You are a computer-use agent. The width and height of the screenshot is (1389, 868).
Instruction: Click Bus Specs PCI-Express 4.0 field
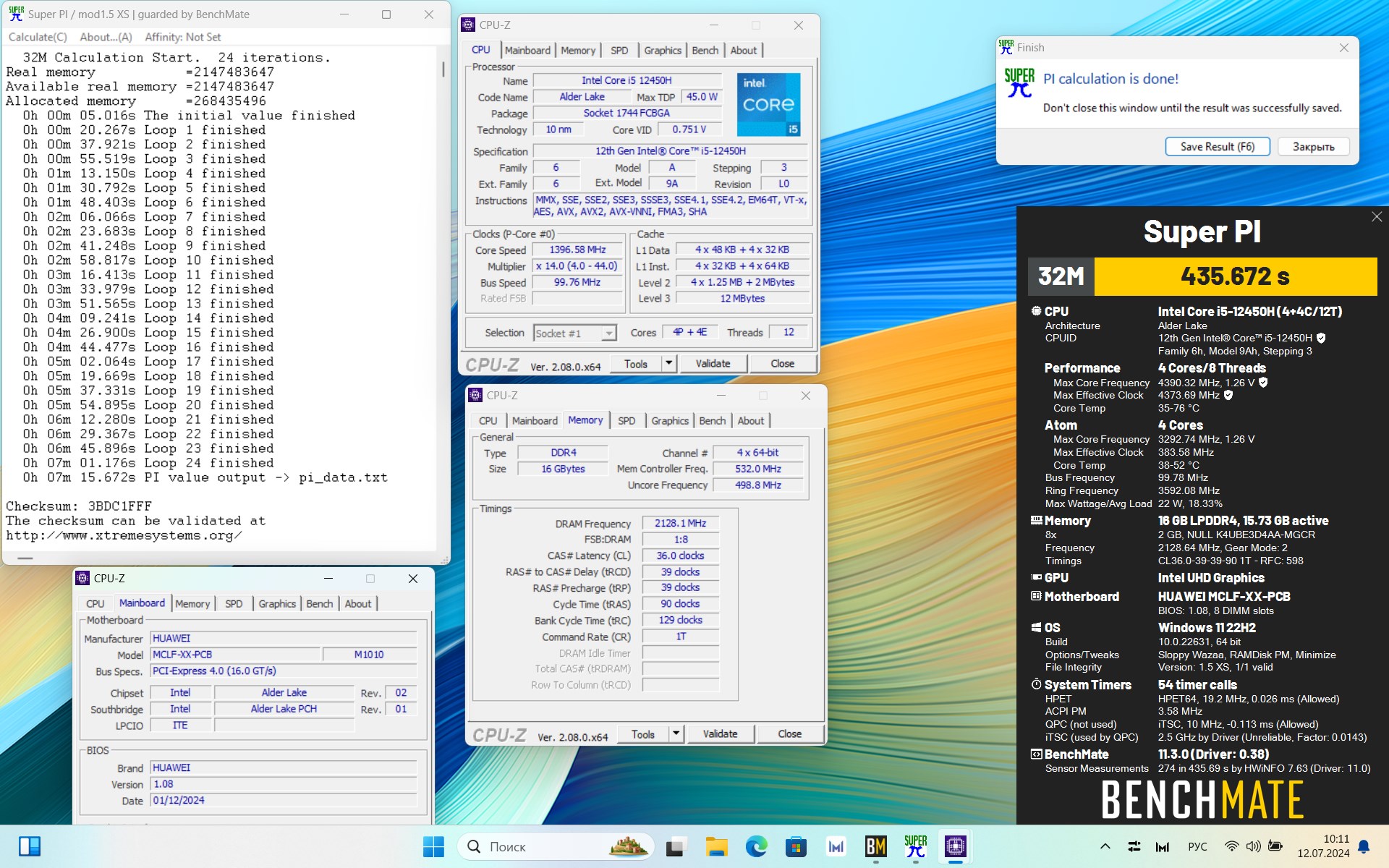[x=284, y=671]
